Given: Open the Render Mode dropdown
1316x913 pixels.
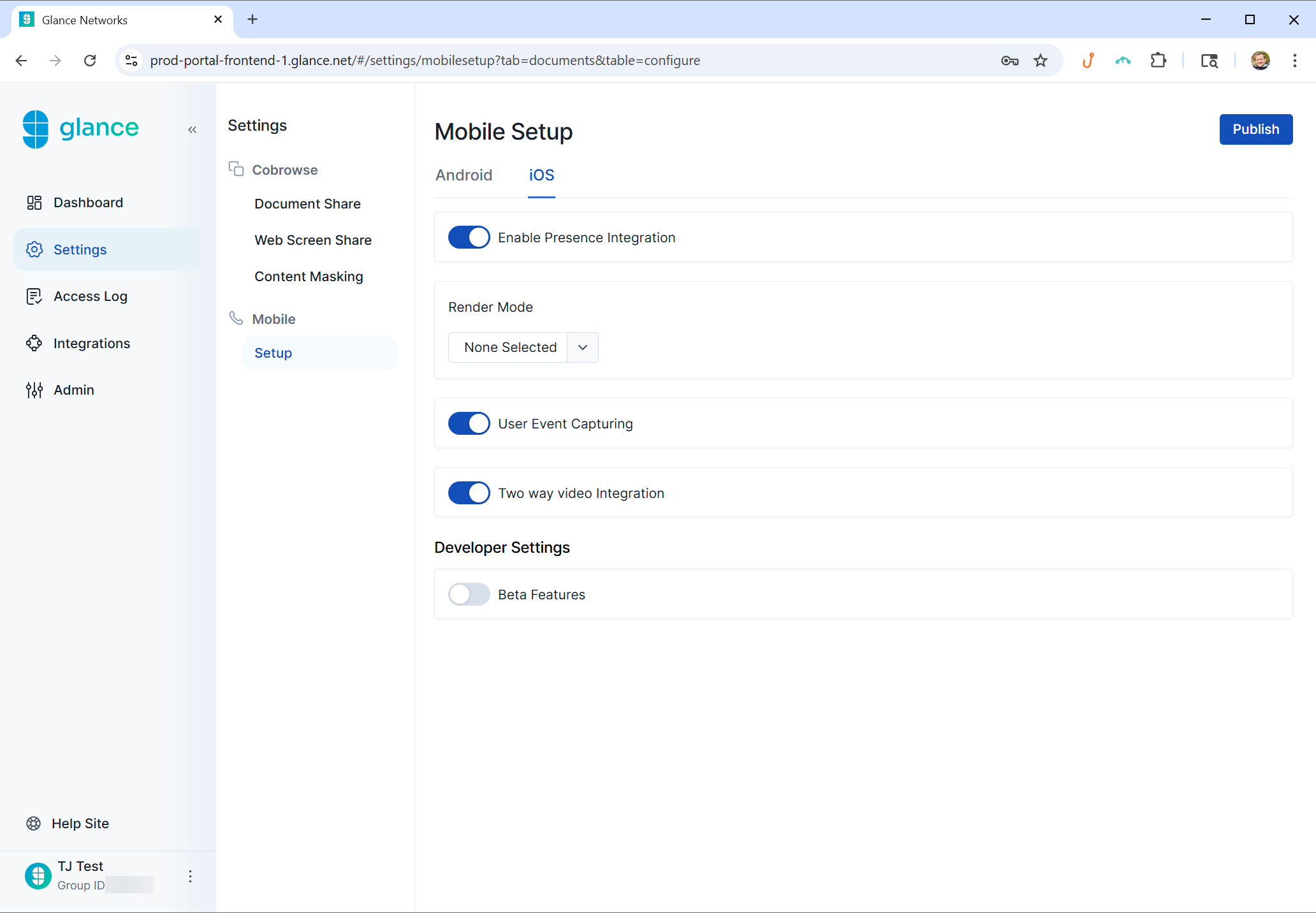Looking at the screenshot, I should click(x=523, y=347).
